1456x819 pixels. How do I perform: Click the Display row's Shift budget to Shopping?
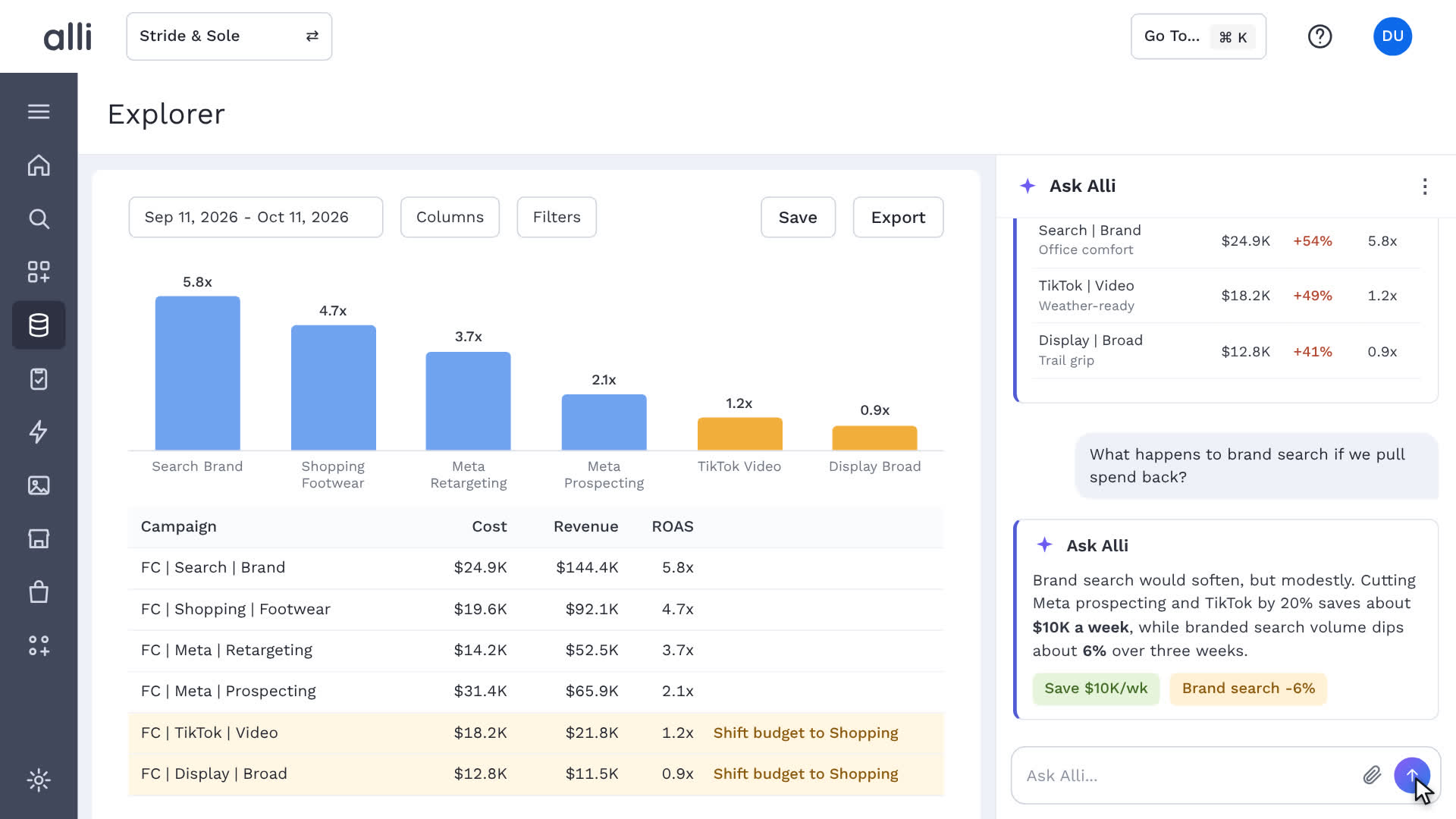(805, 773)
